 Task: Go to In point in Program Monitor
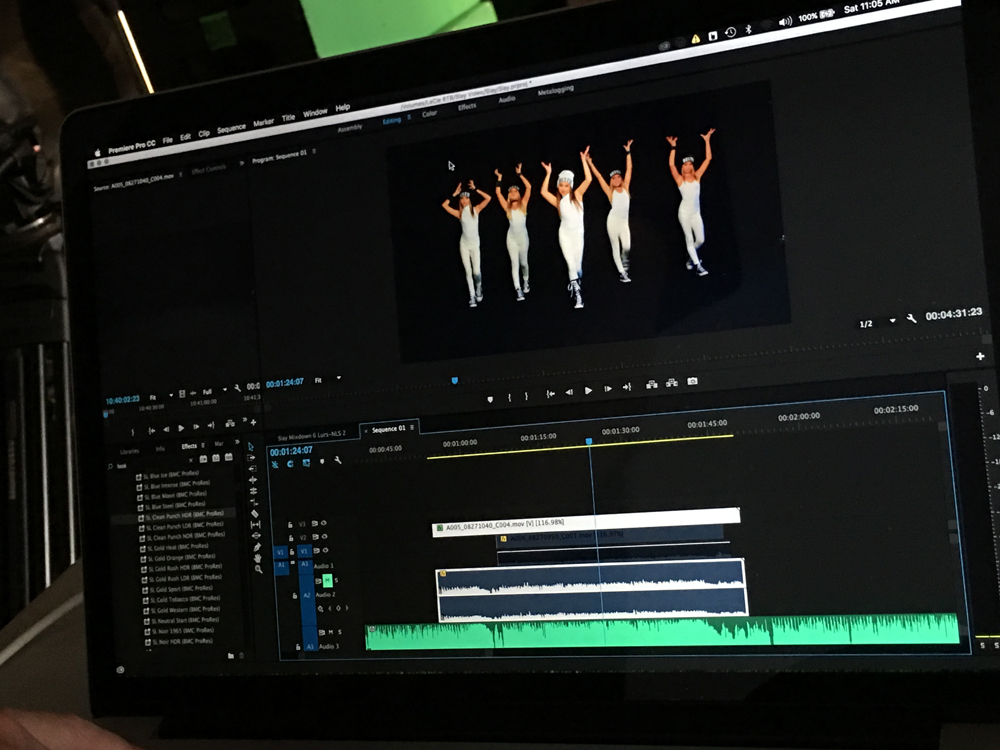click(x=550, y=393)
